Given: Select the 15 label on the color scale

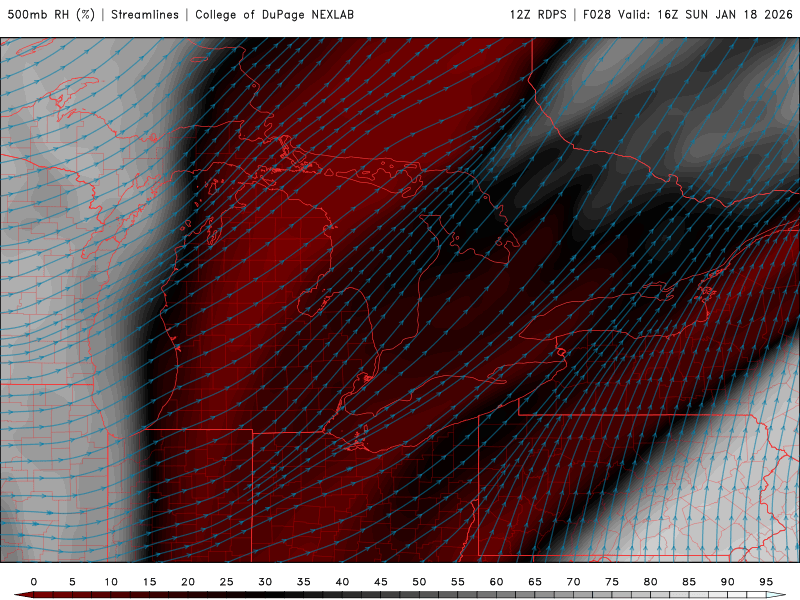Looking at the screenshot, I should 149,582.
